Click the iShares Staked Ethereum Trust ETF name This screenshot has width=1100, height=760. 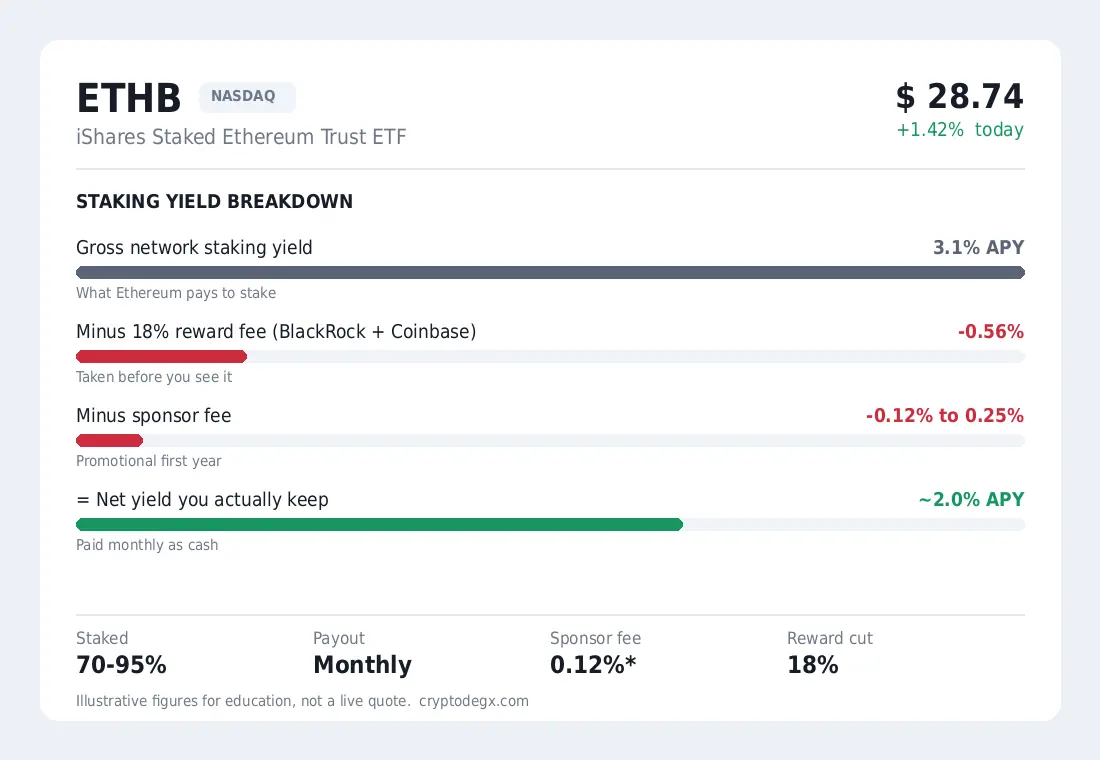[241, 137]
